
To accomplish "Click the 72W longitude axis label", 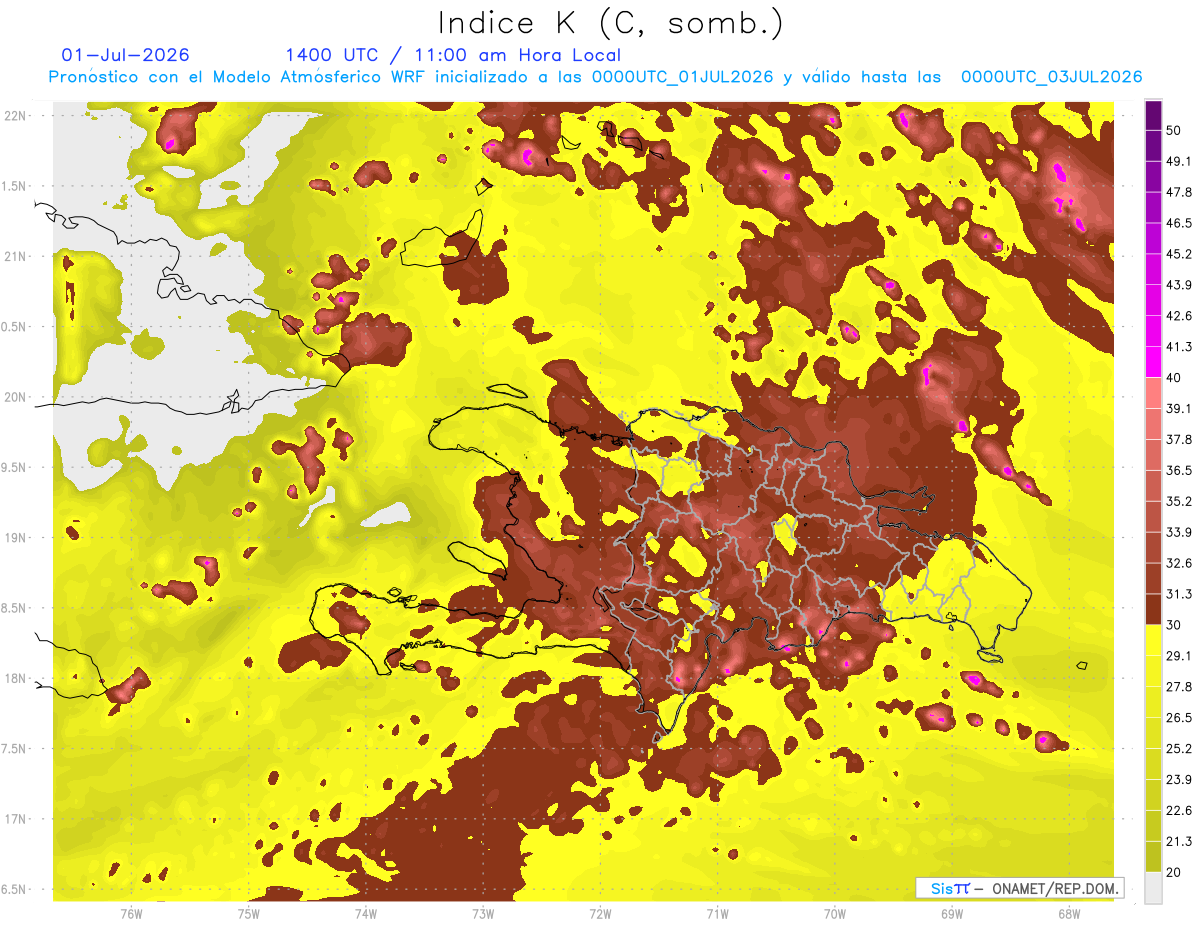I will tap(600, 913).
